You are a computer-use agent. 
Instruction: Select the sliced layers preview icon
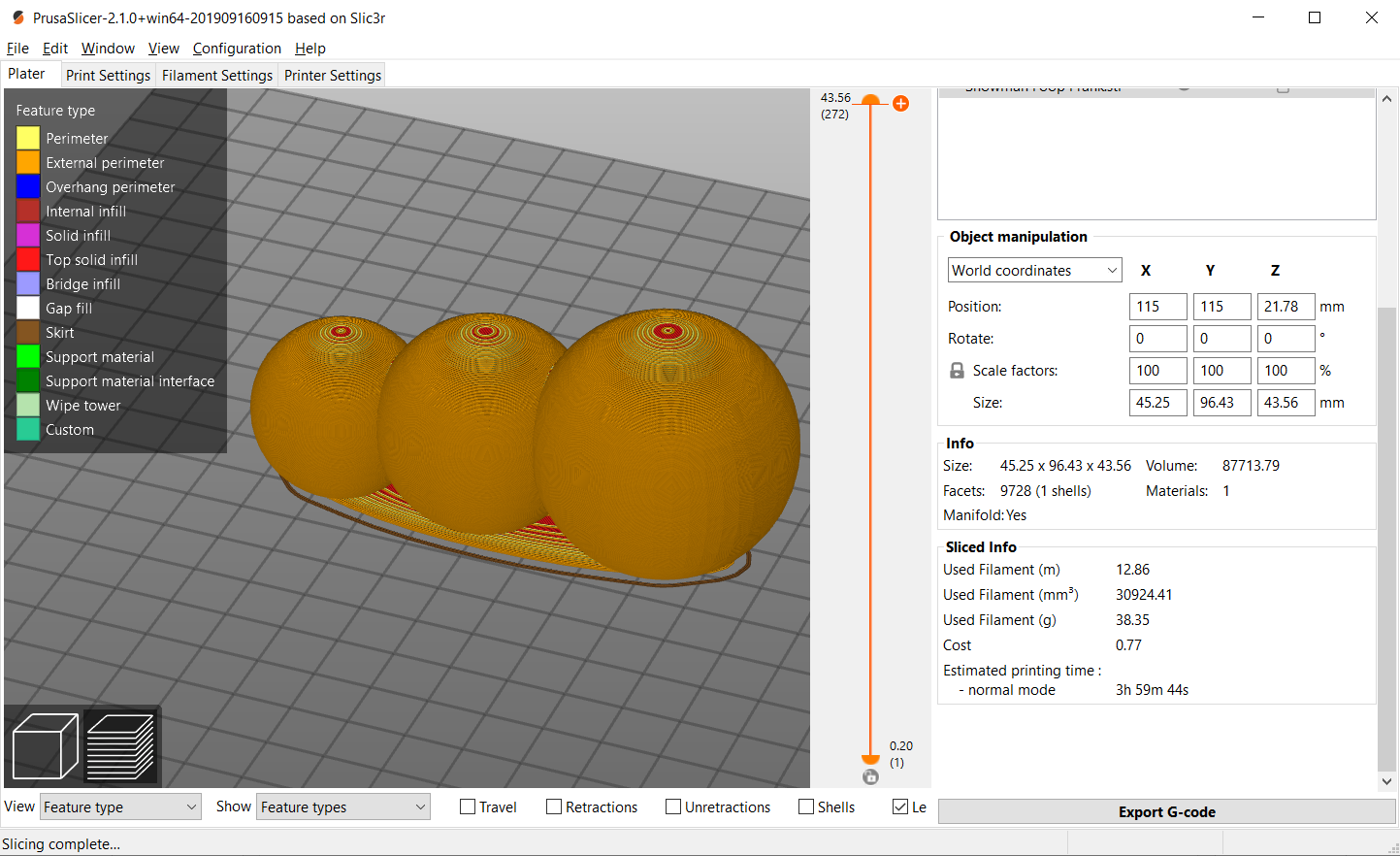click(120, 745)
